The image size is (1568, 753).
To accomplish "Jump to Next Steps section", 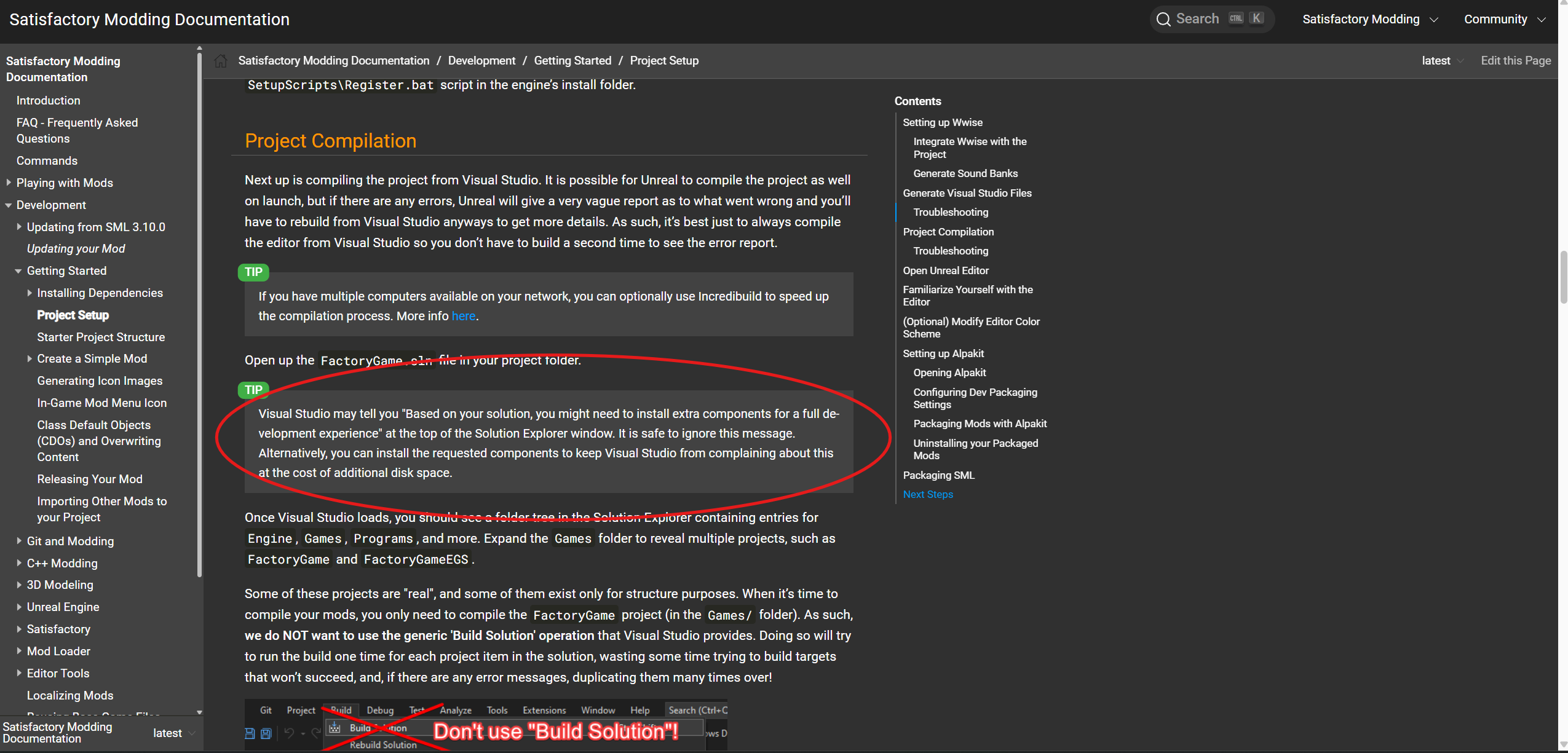I will (x=927, y=494).
